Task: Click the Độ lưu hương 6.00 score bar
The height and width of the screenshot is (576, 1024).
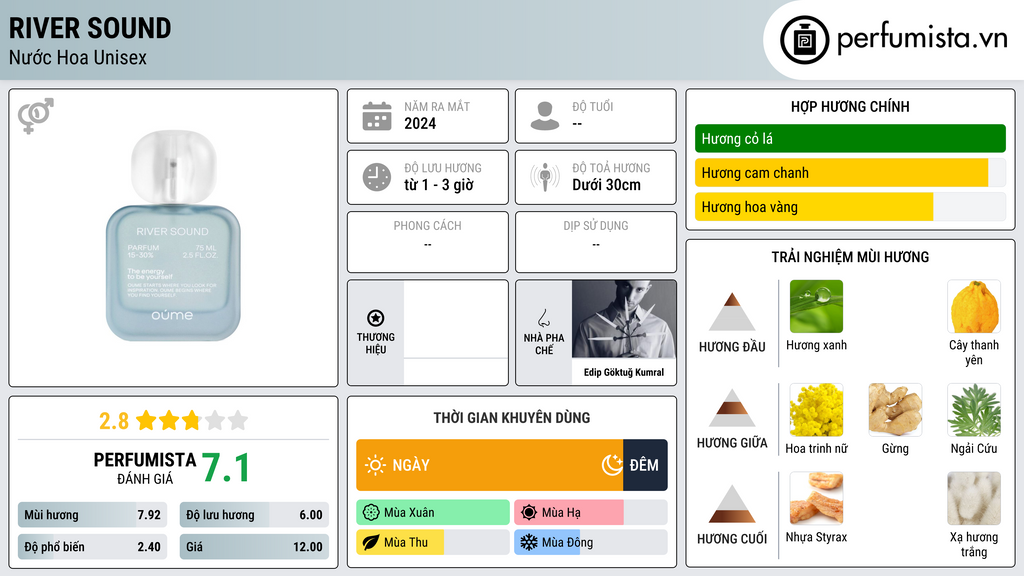Action: 254,515
